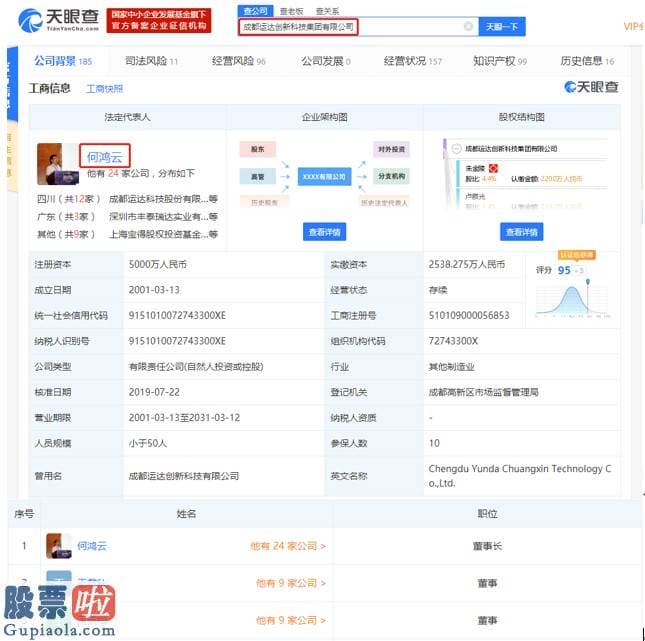645x641 pixels.
Task: Open the 公司发展 tab
Action: click(x=326, y=61)
